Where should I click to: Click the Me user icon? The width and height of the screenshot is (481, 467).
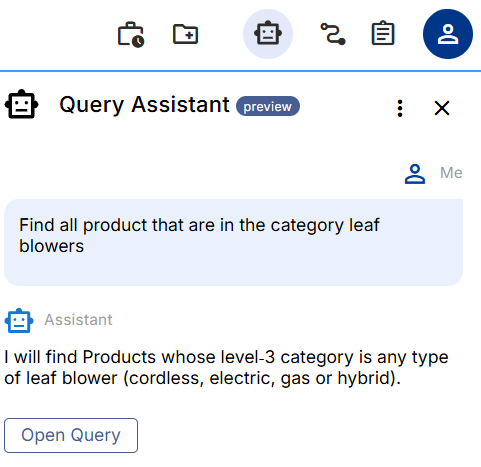click(x=415, y=174)
